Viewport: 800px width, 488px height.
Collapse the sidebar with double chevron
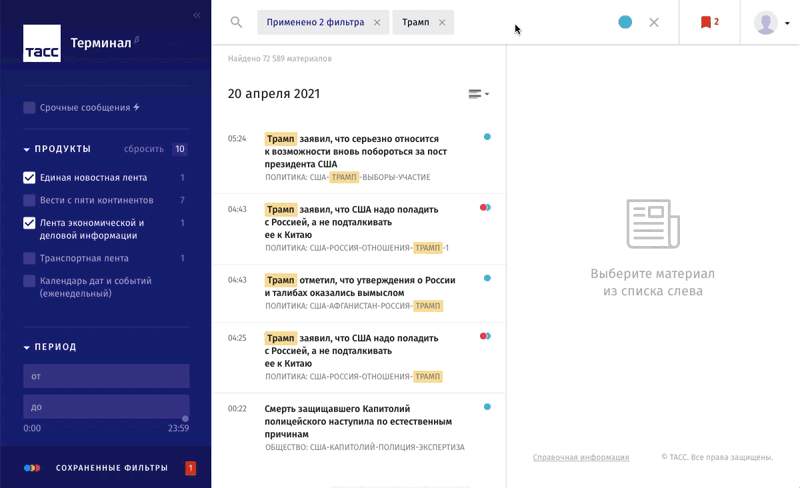[197, 15]
